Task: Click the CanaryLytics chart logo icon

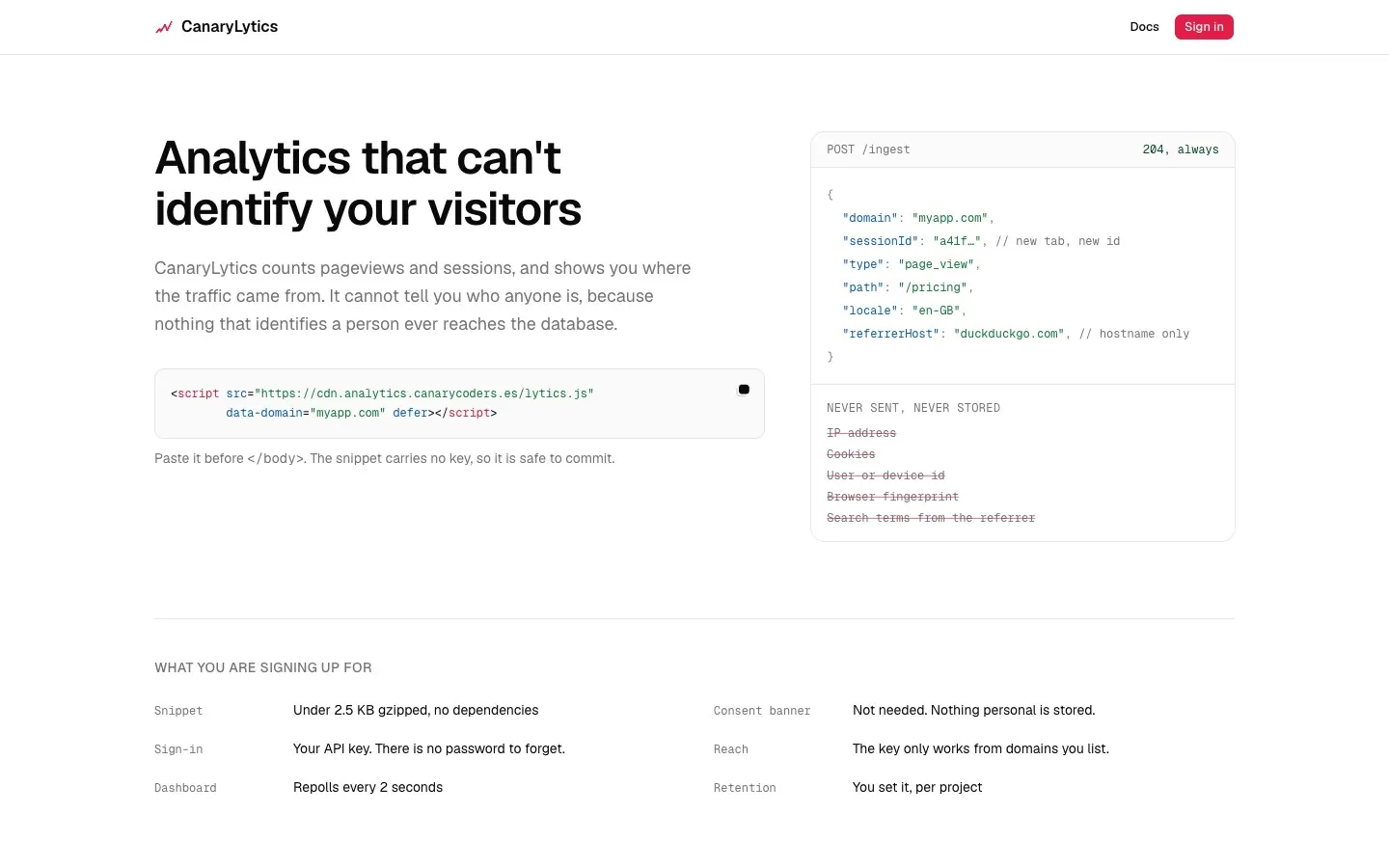Action: pos(164,27)
